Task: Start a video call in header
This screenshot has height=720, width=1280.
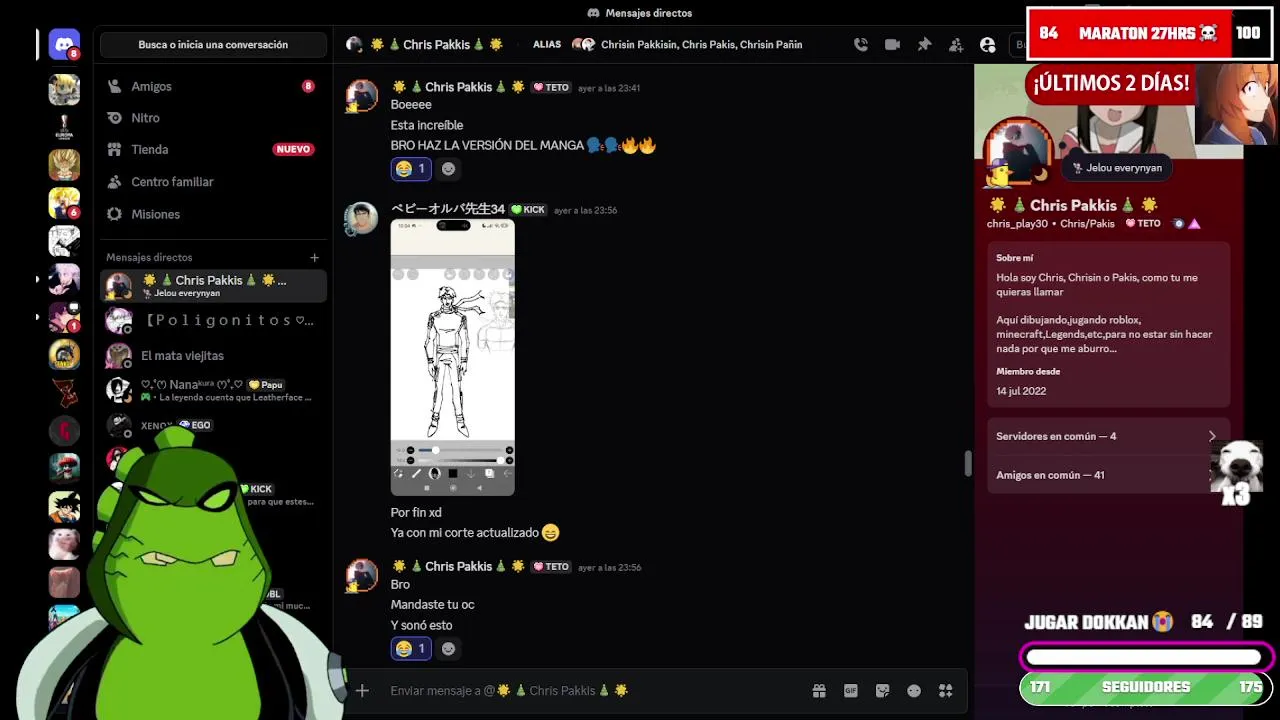Action: 892,44
